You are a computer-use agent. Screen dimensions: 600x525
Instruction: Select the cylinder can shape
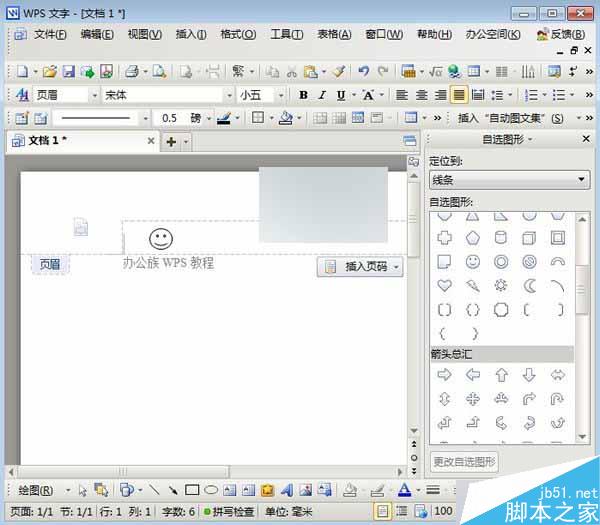[x=501, y=238]
